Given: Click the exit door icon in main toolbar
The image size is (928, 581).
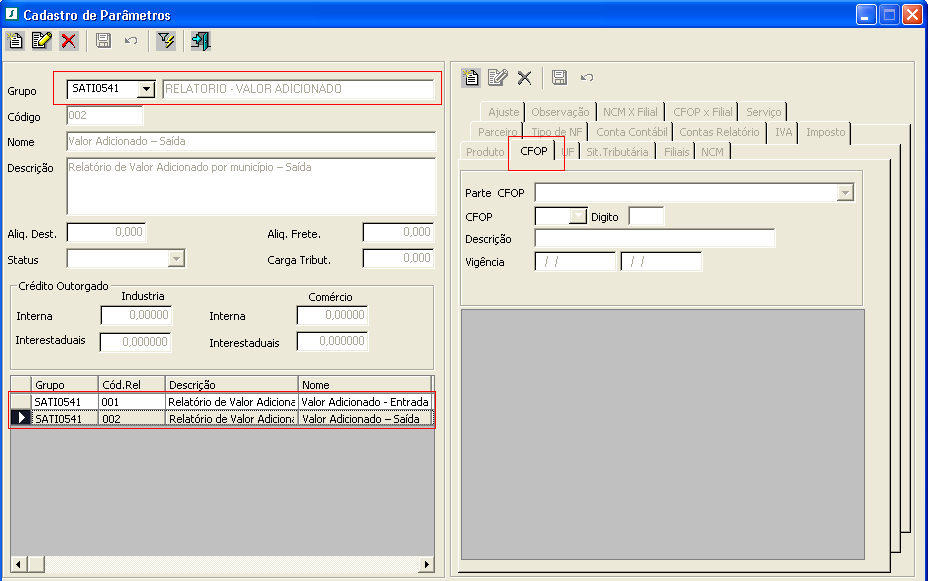Looking at the screenshot, I should pyautogui.click(x=201, y=41).
